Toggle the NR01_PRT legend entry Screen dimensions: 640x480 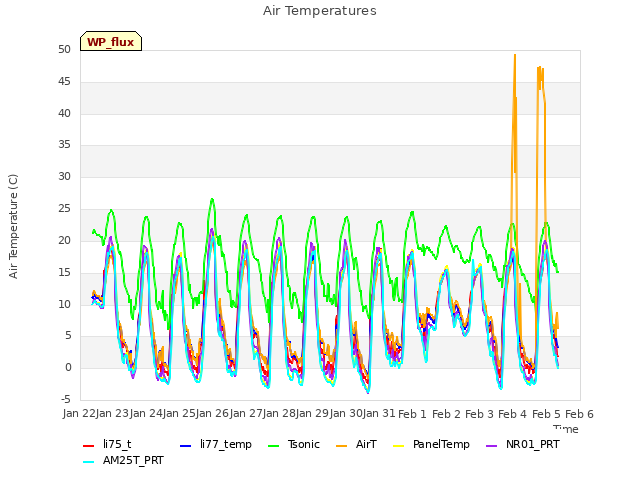pyautogui.click(x=523, y=444)
